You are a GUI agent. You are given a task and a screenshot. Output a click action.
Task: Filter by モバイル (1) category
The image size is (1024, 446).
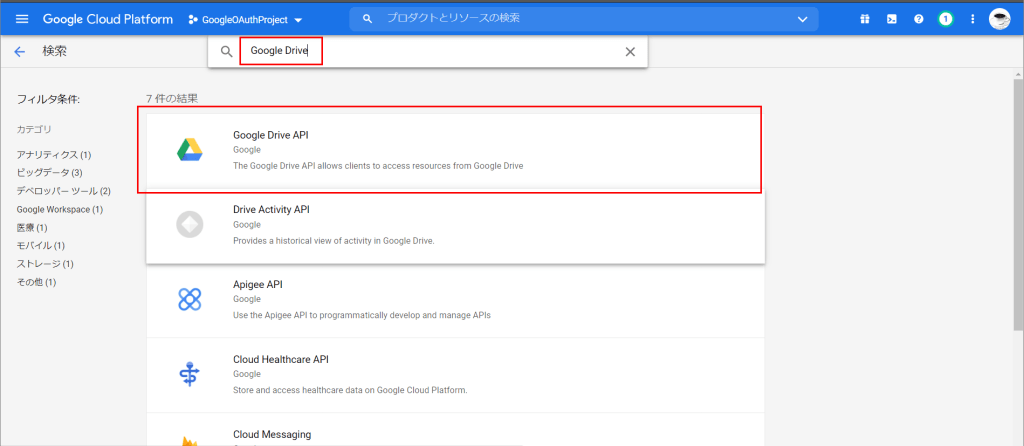[40, 246]
